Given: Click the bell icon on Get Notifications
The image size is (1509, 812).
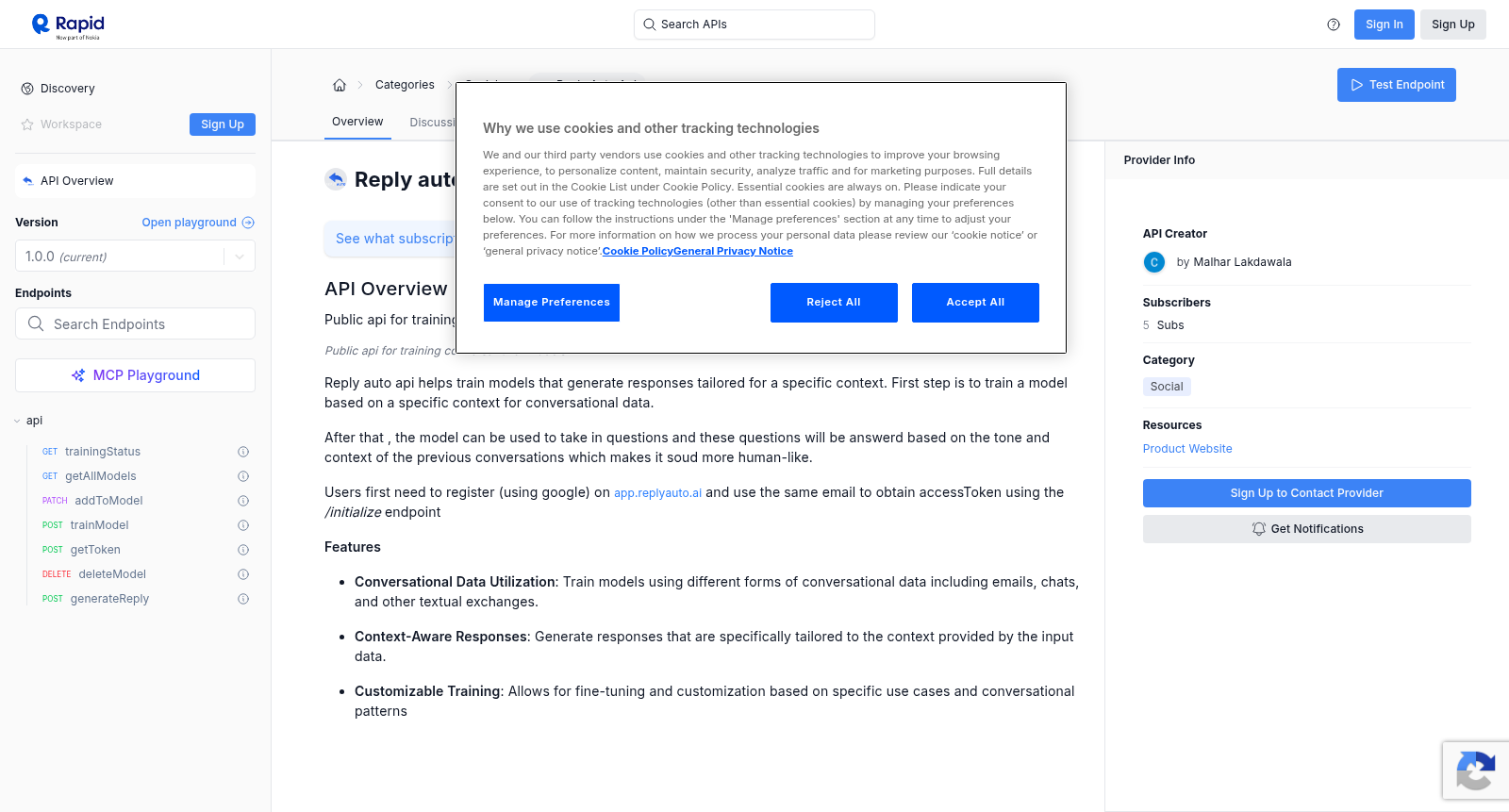Looking at the screenshot, I should coord(1258,529).
